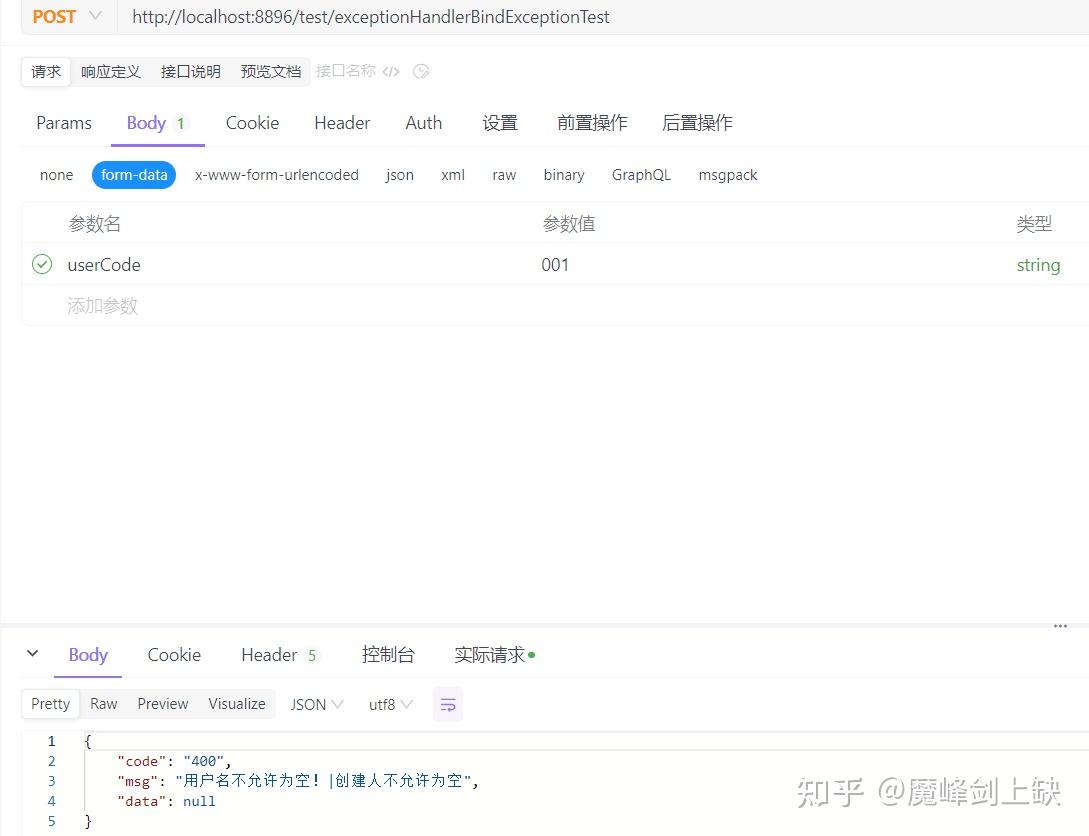Switch to the 响应定义 tab

tap(110, 71)
